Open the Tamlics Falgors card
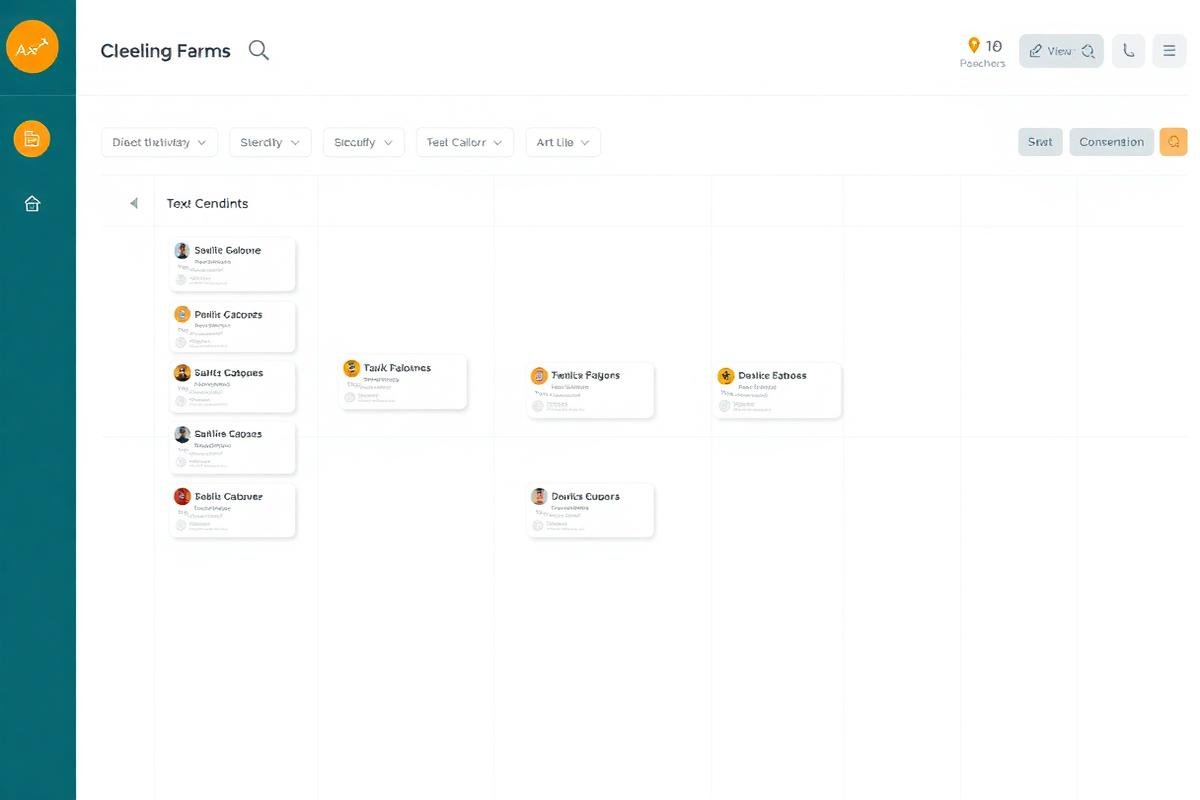1200x800 pixels. (x=591, y=390)
